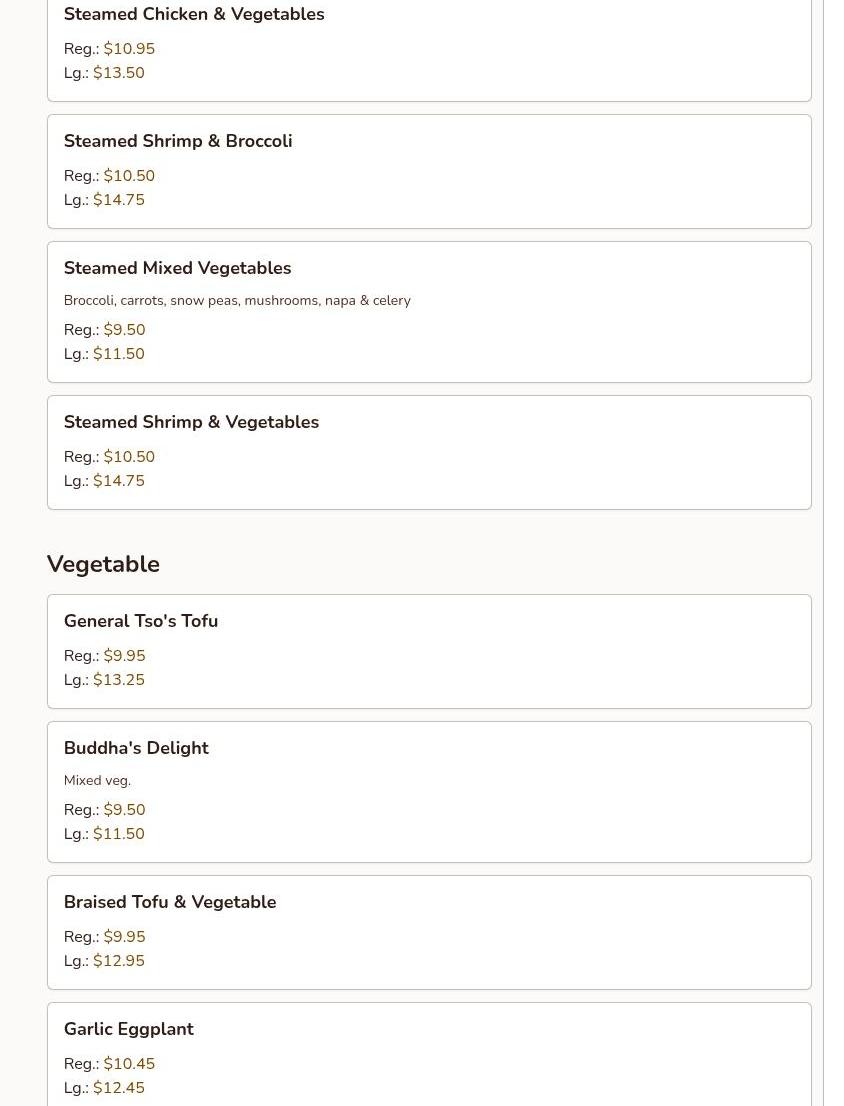The width and height of the screenshot is (844, 1106).
Task: Select the Buddha's Delight item
Action: [x=429, y=791]
